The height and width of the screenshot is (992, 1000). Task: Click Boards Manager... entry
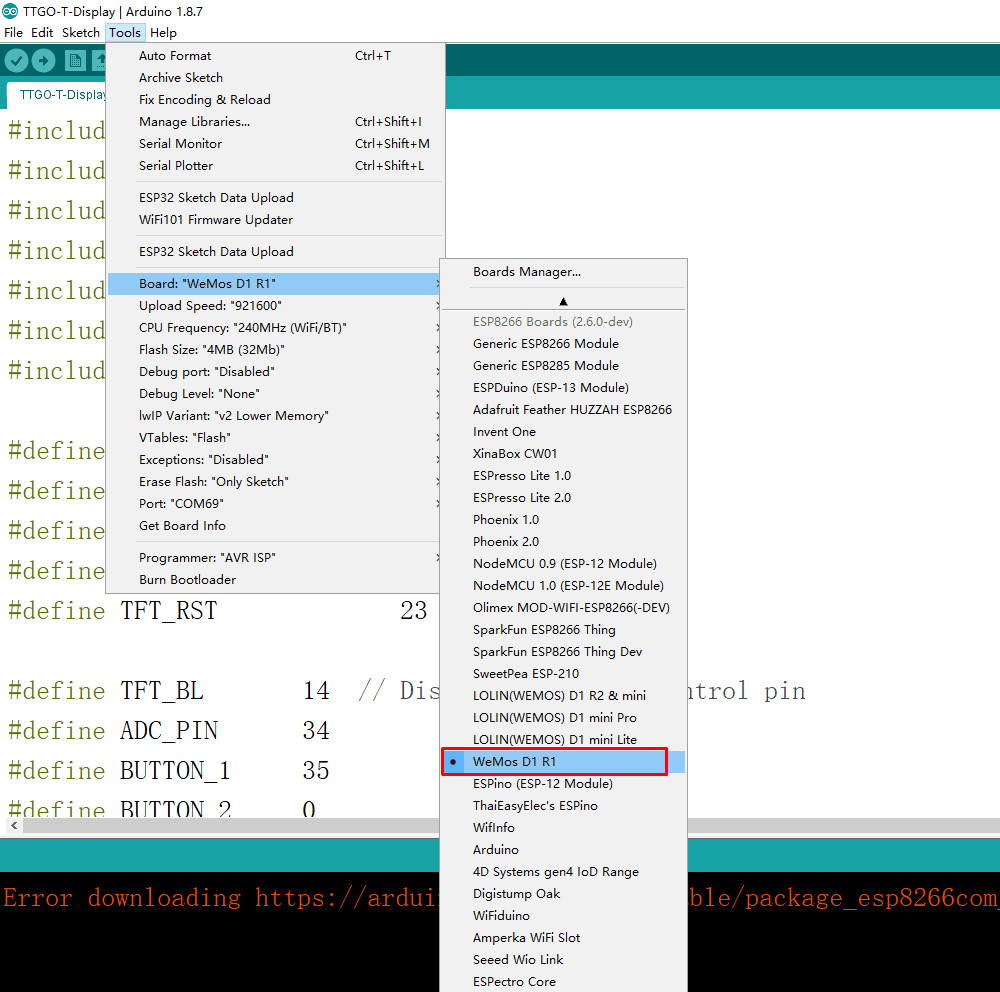coord(527,272)
